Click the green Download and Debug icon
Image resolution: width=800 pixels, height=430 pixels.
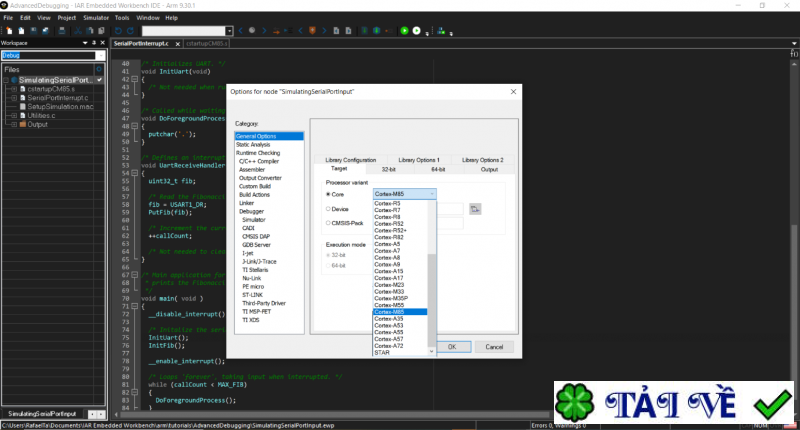click(403, 31)
